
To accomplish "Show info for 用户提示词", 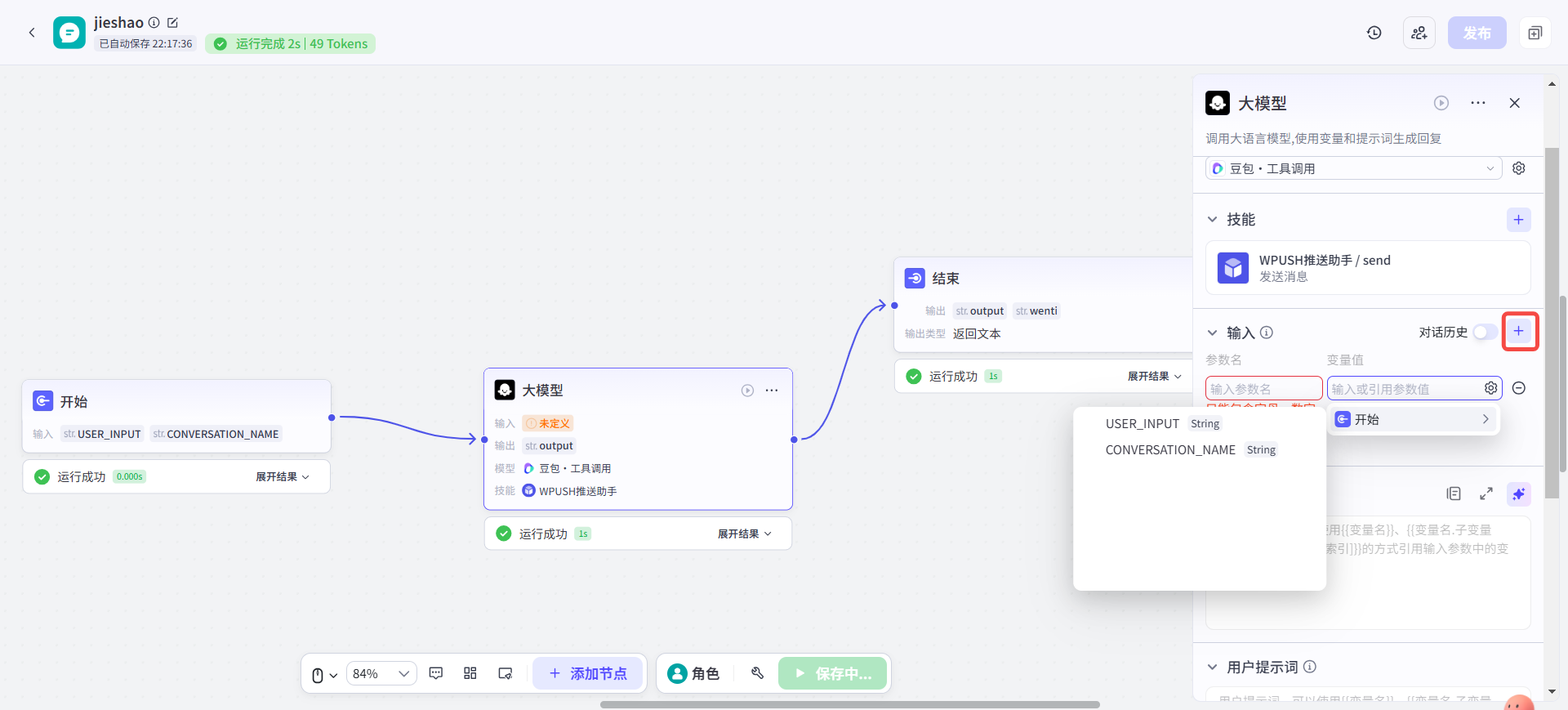I will point(1310,667).
